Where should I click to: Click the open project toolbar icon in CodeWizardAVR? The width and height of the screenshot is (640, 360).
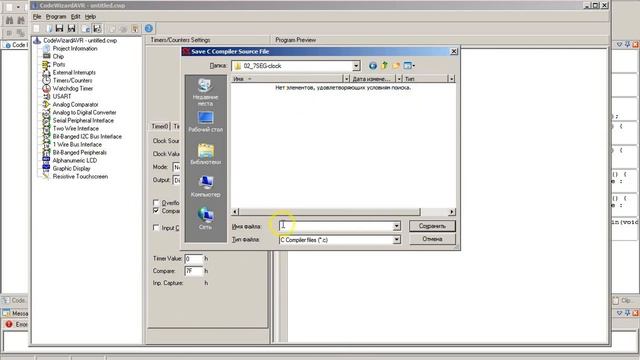pyautogui.click(x=49, y=28)
